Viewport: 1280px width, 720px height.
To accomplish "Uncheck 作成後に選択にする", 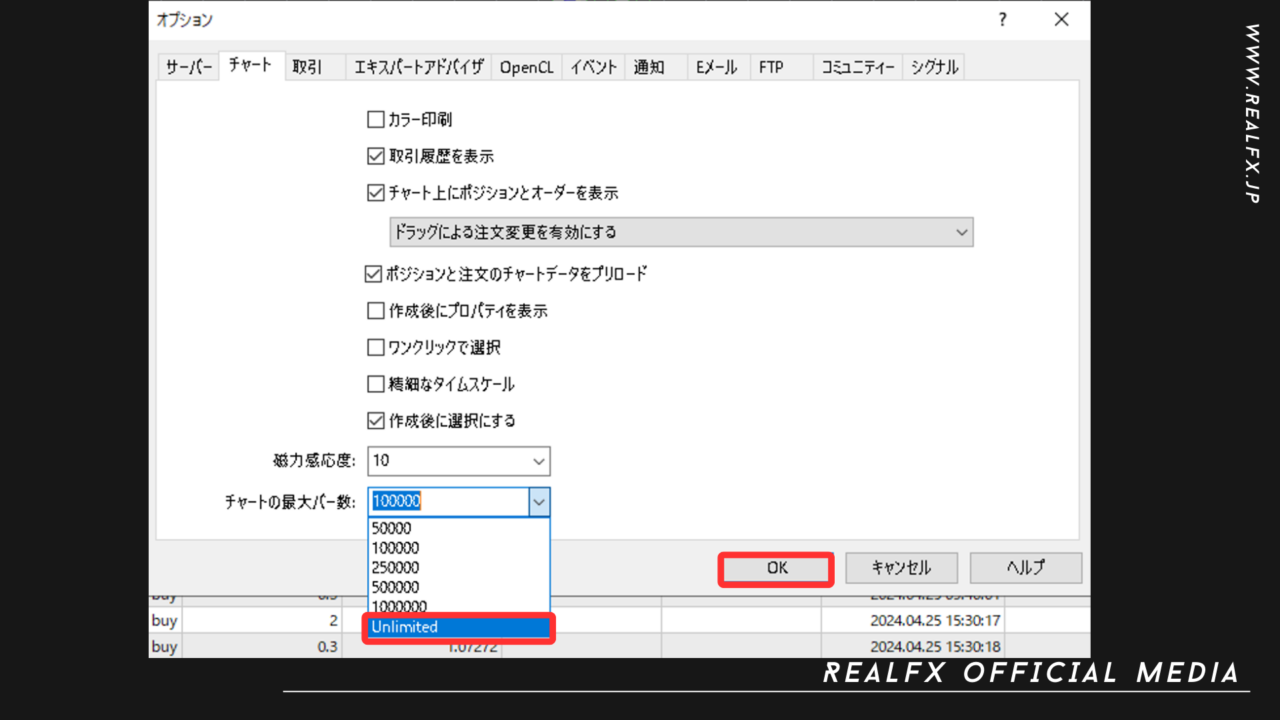I will [376, 420].
